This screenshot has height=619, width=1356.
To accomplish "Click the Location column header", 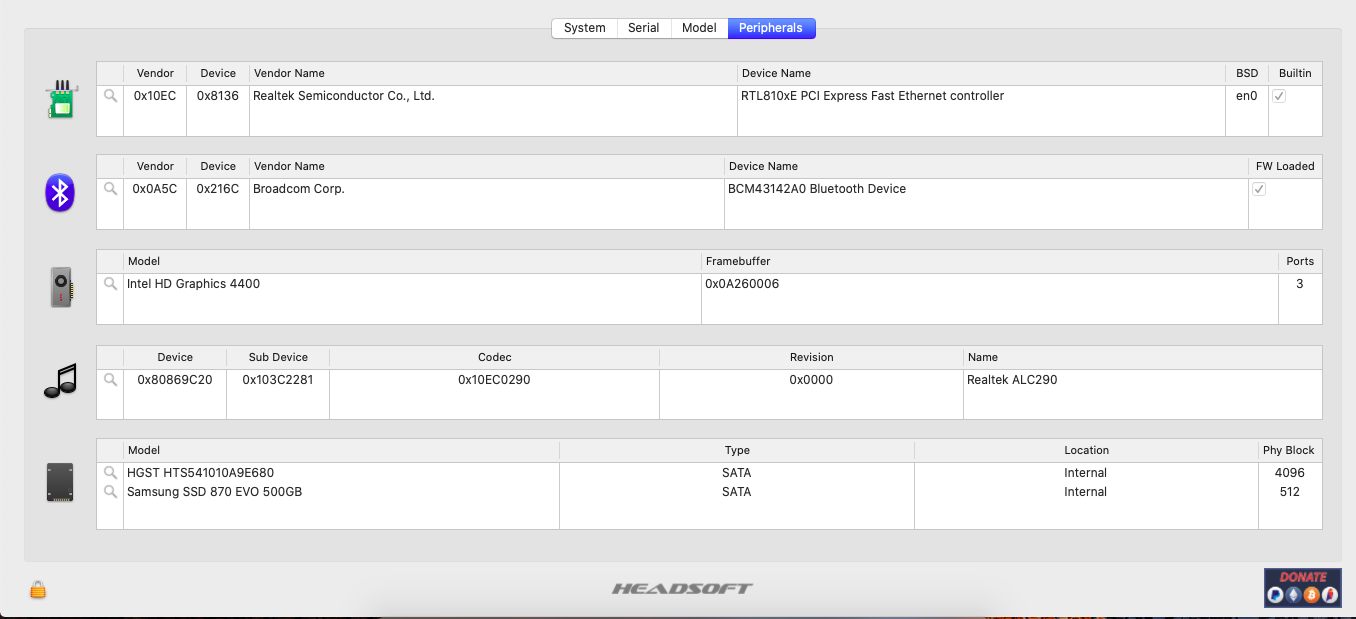I will tap(1086, 450).
